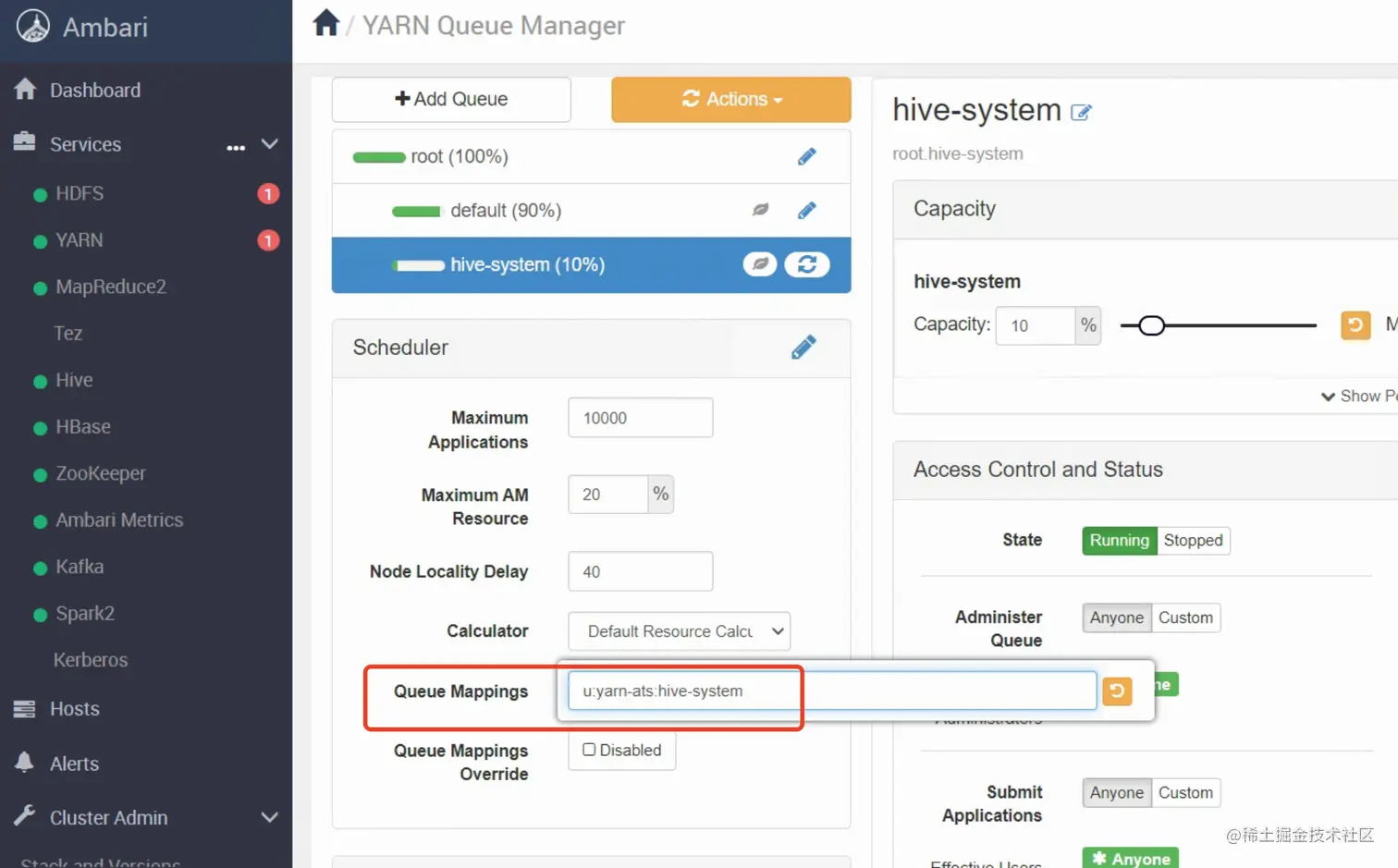Expand Cluster Admin section chevron
Image resolution: width=1398 pixels, height=868 pixels.
coord(270,817)
